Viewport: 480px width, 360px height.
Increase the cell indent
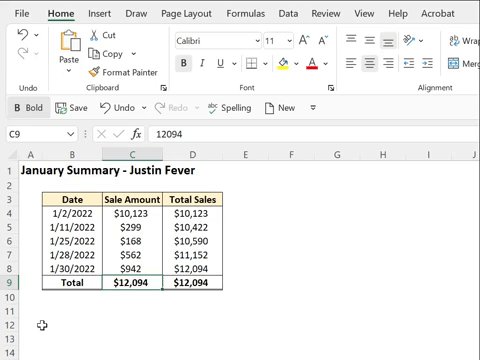pos(427,63)
